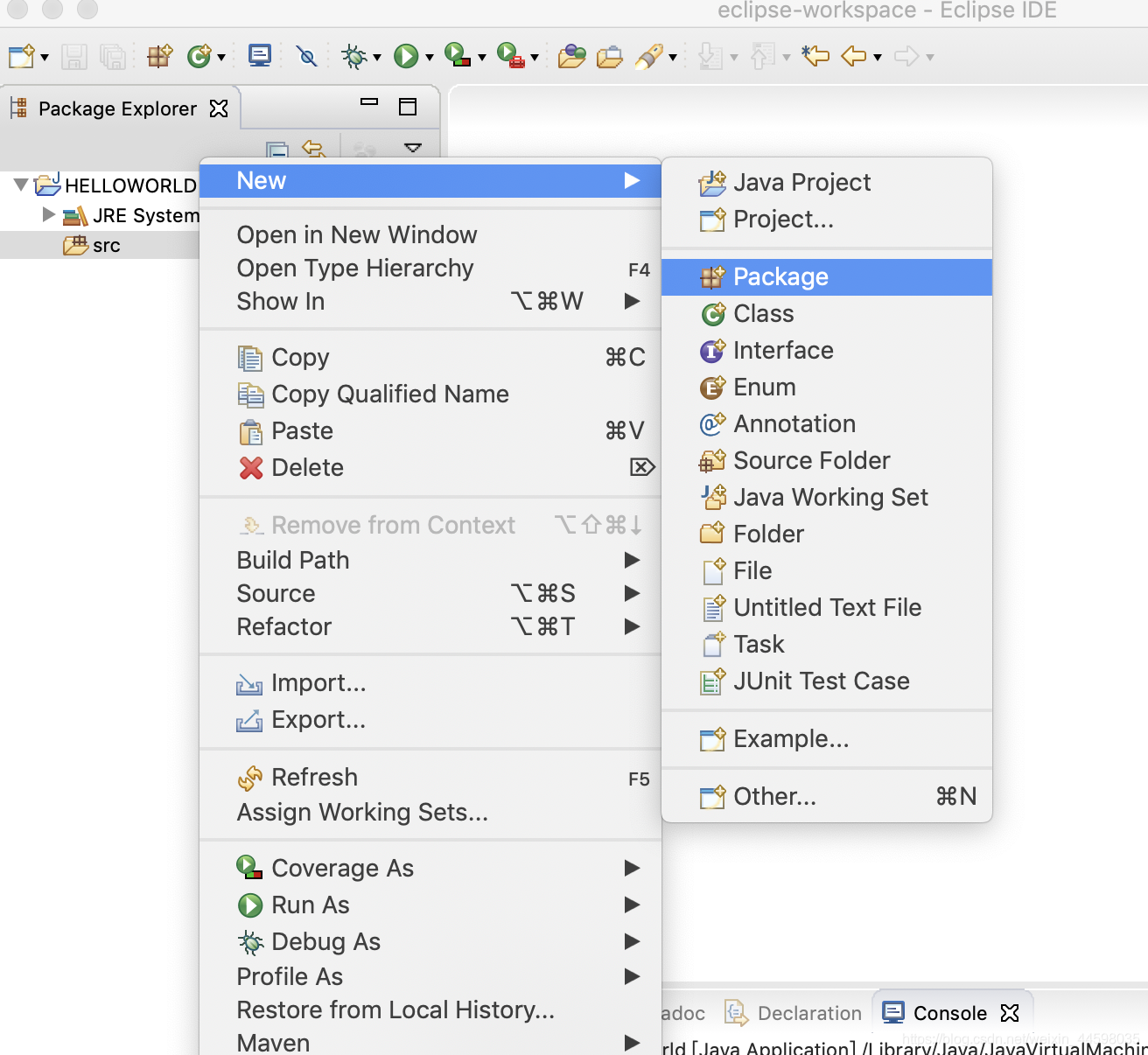Screen dimensions: 1148x1055
Task: Open the Source submenu
Action: [430, 593]
